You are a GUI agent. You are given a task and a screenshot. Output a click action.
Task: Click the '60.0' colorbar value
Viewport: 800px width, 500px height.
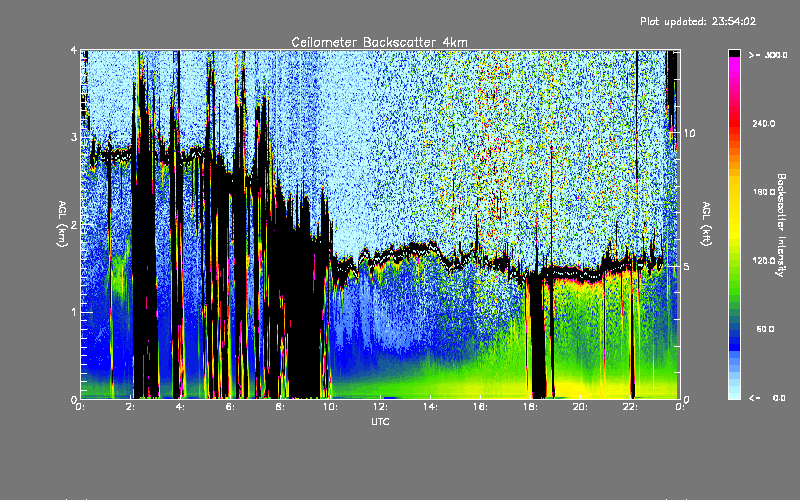pyautogui.click(x=765, y=329)
